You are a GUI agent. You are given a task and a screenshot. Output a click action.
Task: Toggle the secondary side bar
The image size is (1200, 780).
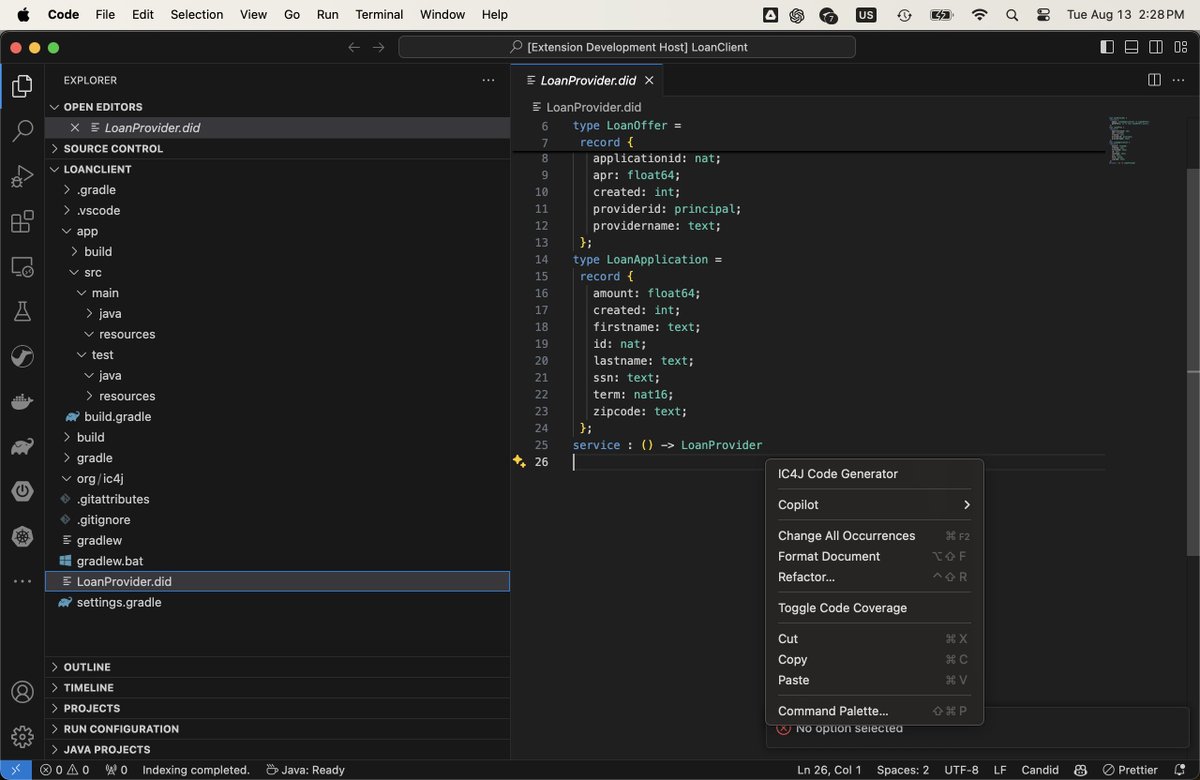pyautogui.click(x=1156, y=47)
